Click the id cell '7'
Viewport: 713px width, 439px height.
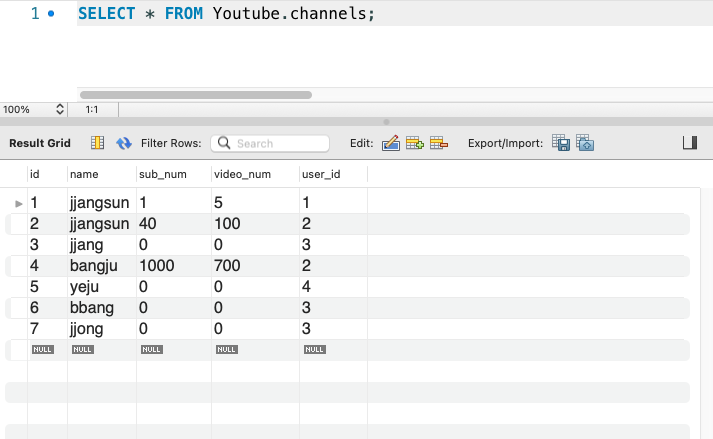[35, 328]
